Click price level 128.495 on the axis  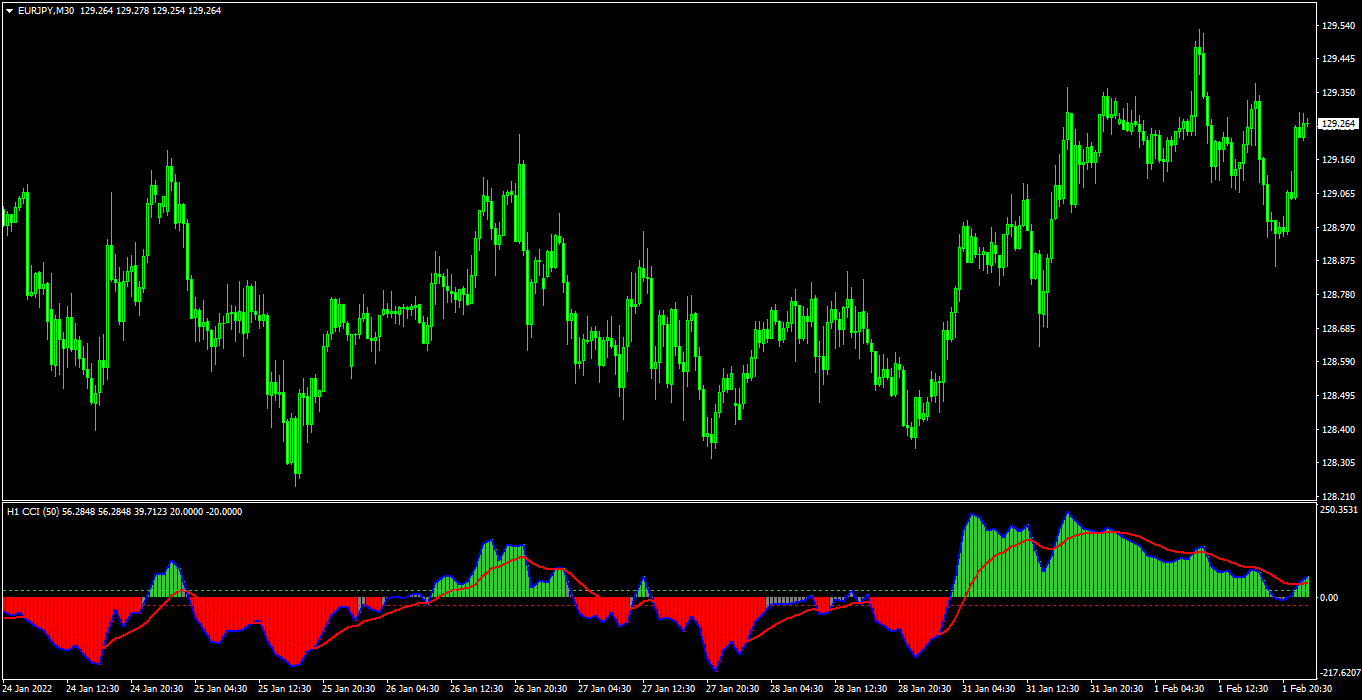tap(1338, 396)
